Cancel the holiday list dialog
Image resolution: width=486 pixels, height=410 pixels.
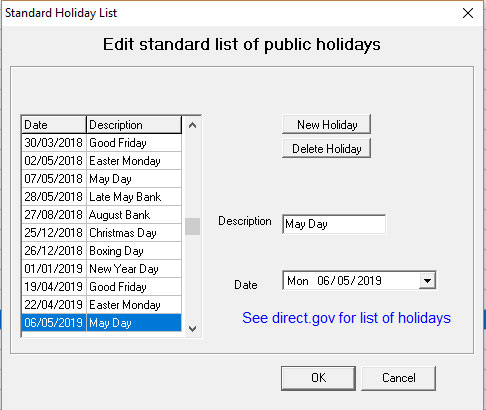398,378
